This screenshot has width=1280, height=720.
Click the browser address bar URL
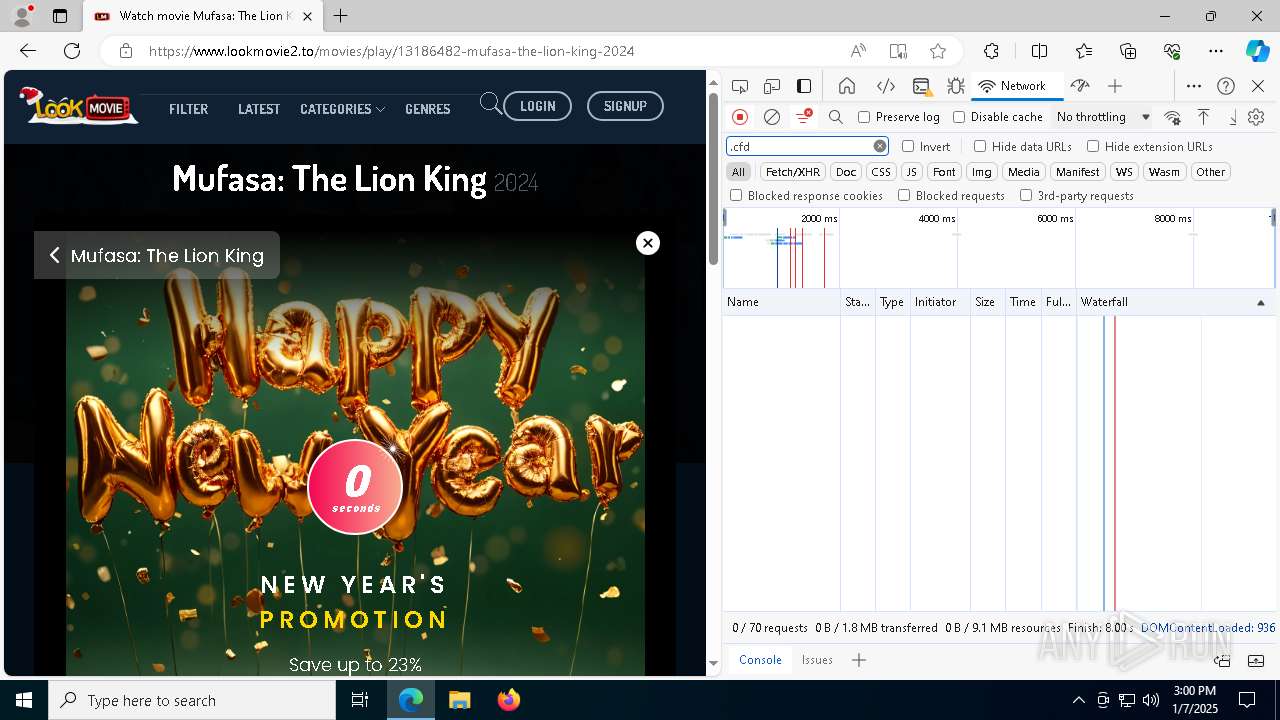391,51
